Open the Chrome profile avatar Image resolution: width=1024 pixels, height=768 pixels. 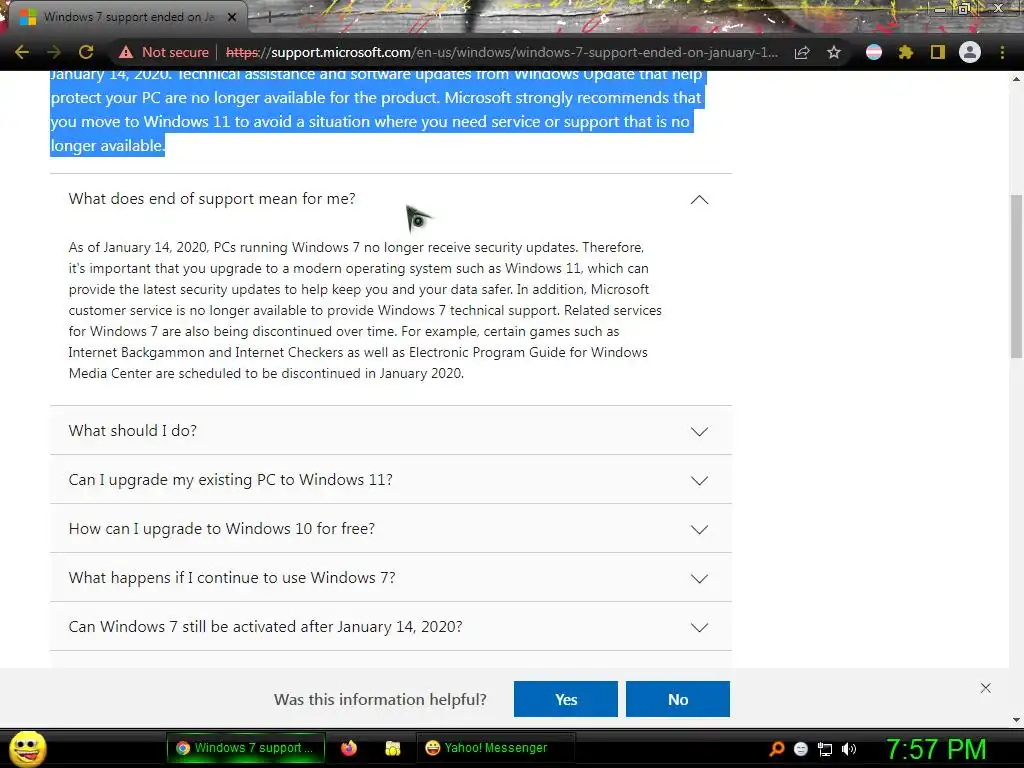(x=970, y=52)
